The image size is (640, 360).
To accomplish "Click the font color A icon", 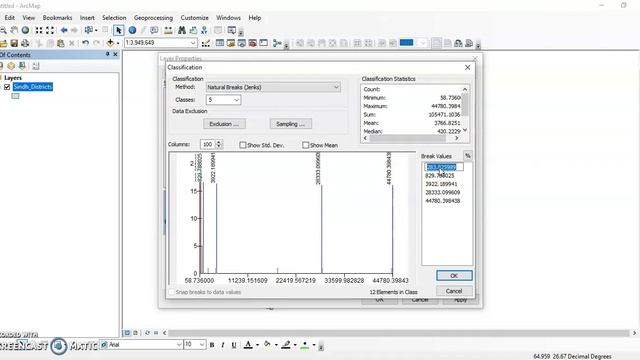I will tap(248, 345).
